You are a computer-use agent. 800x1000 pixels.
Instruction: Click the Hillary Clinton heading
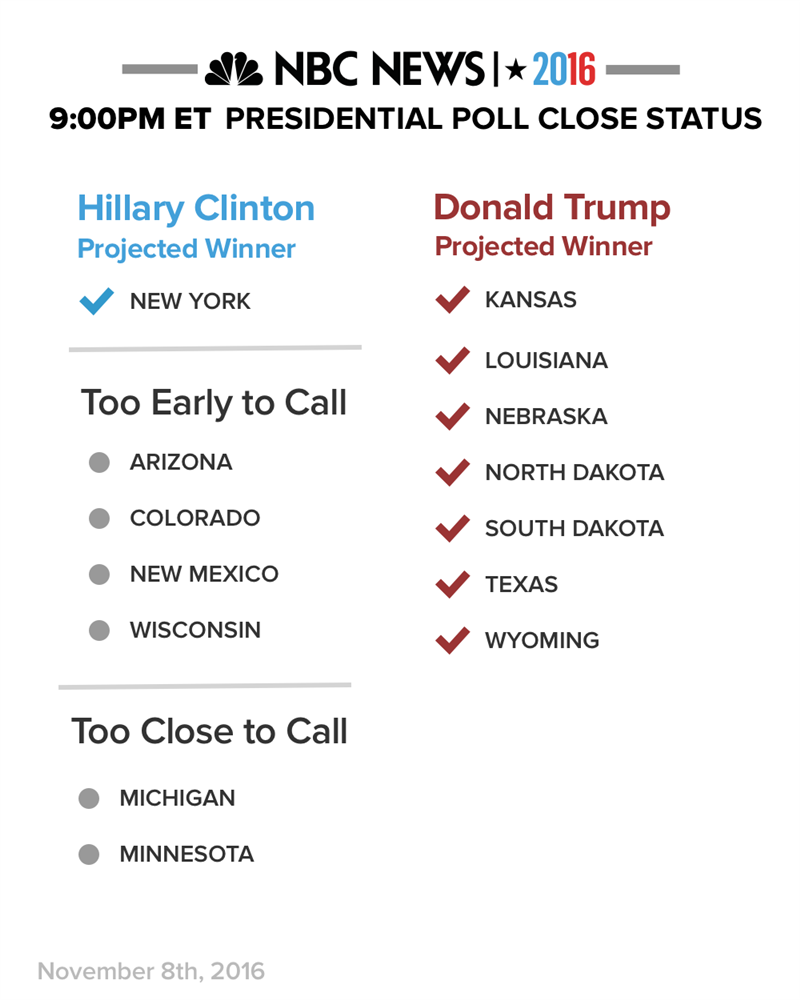(x=196, y=209)
